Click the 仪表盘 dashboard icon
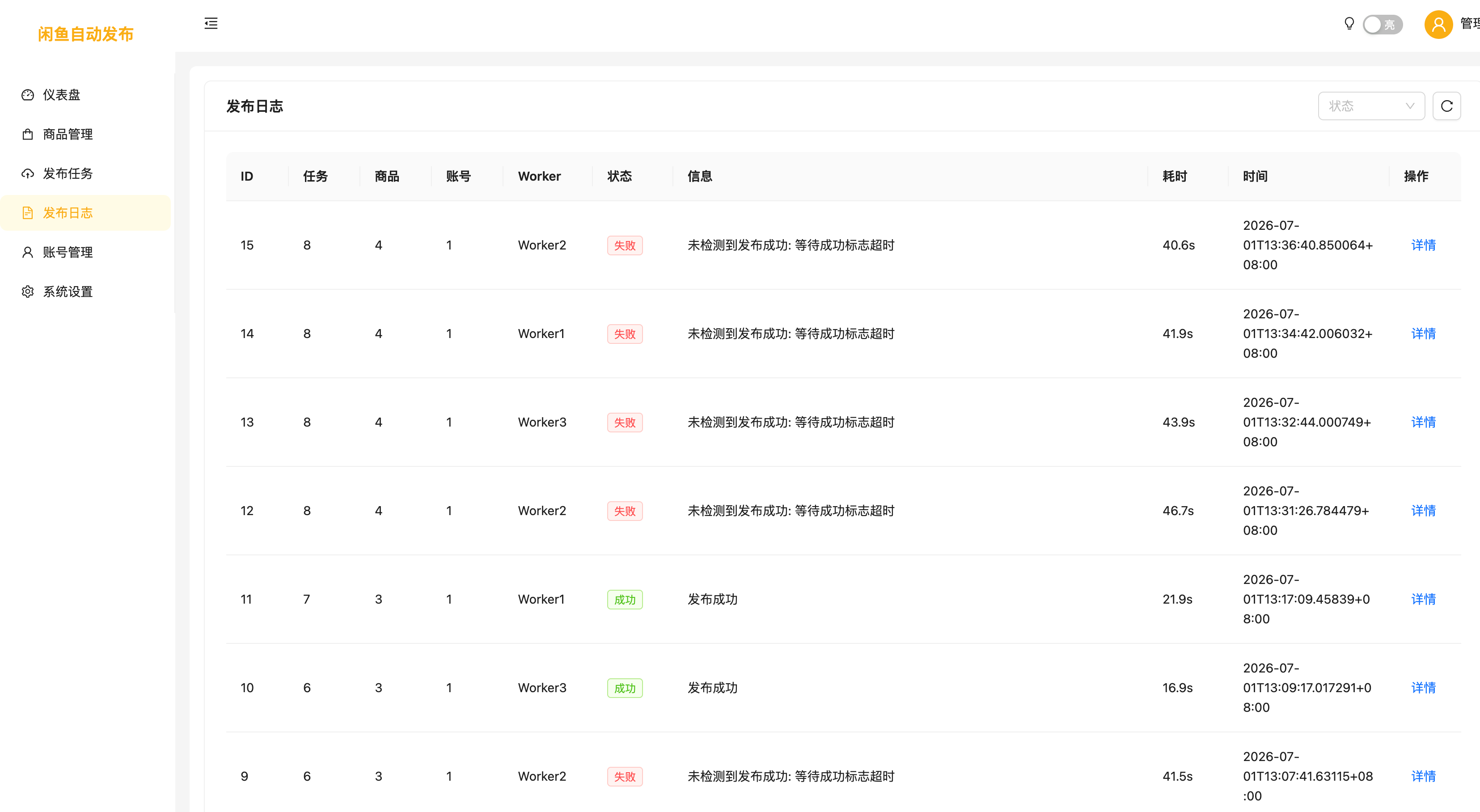The width and height of the screenshot is (1480, 812). point(28,95)
